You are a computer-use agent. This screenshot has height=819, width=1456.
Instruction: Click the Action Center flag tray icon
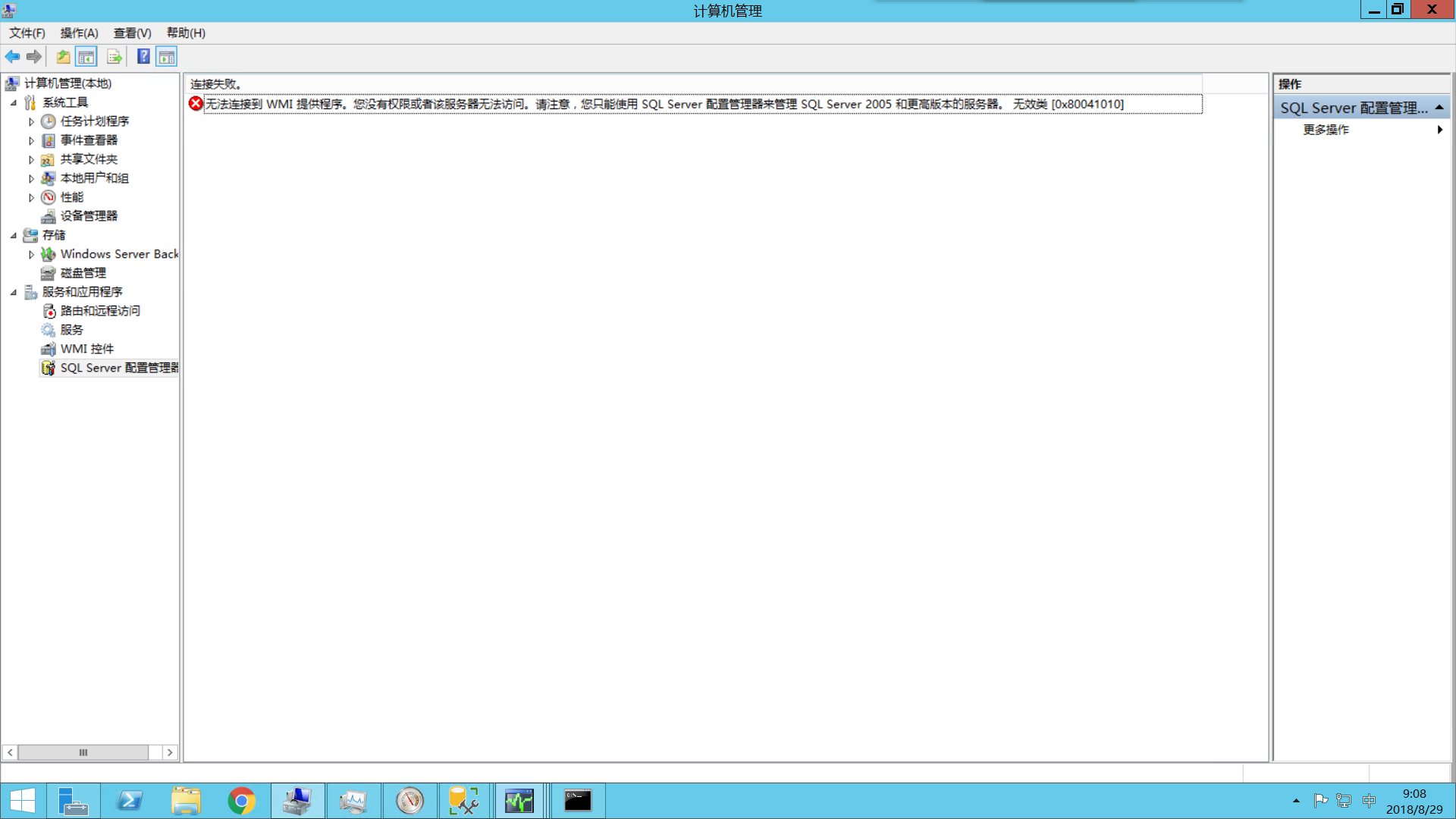coord(1320,801)
